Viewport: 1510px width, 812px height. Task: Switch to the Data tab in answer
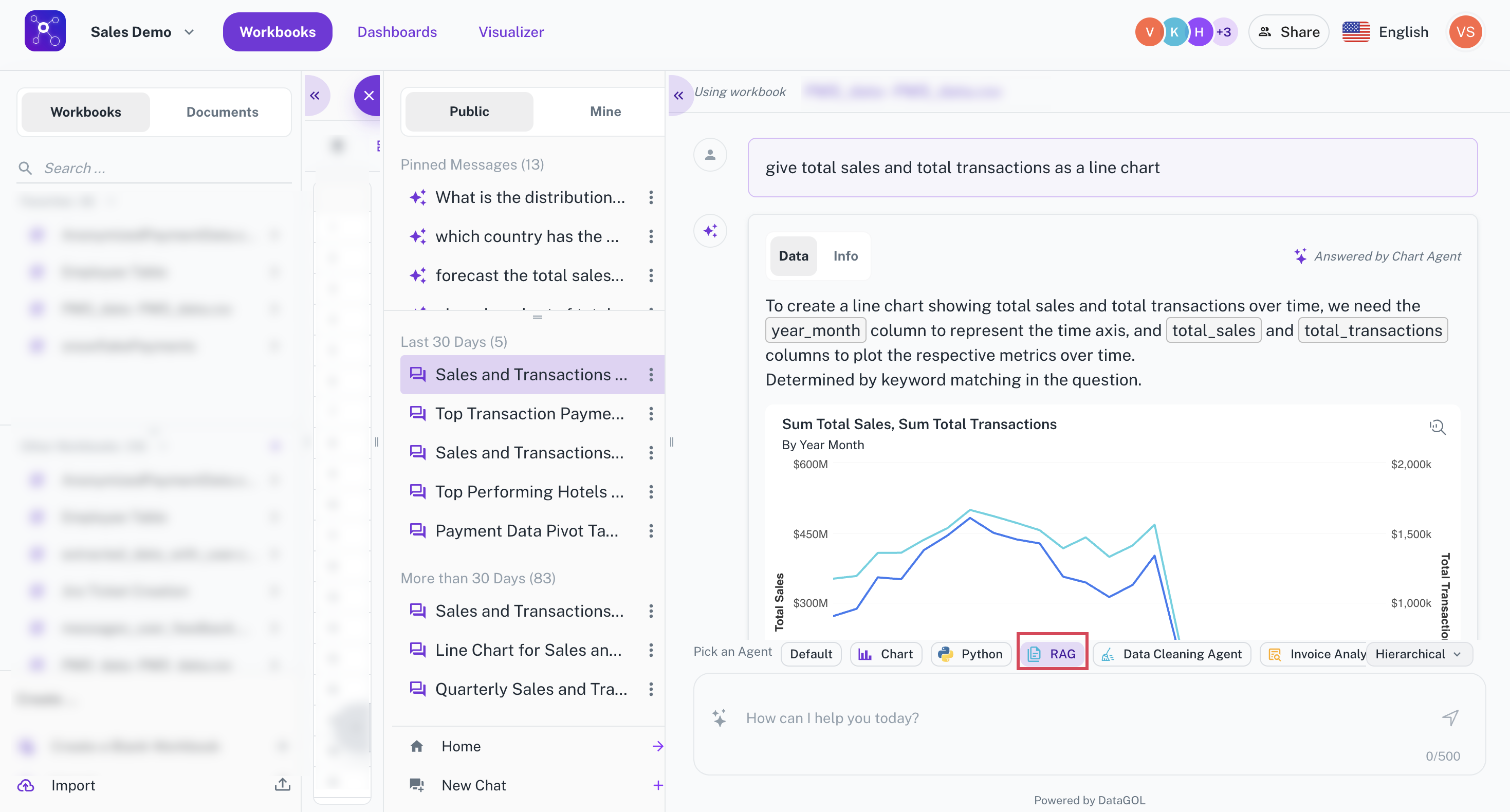pyautogui.click(x=793, y=256)
